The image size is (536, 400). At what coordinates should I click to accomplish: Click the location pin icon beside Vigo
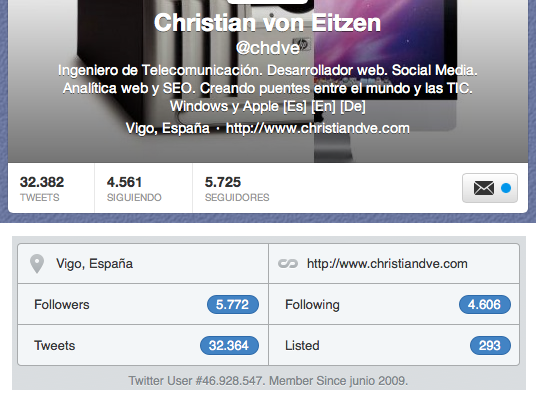[x=37, y=264]
